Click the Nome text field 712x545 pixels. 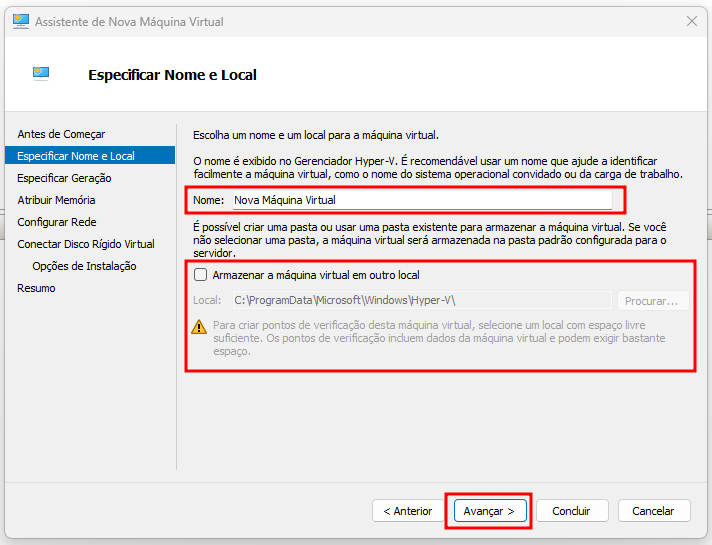[422, 200]
